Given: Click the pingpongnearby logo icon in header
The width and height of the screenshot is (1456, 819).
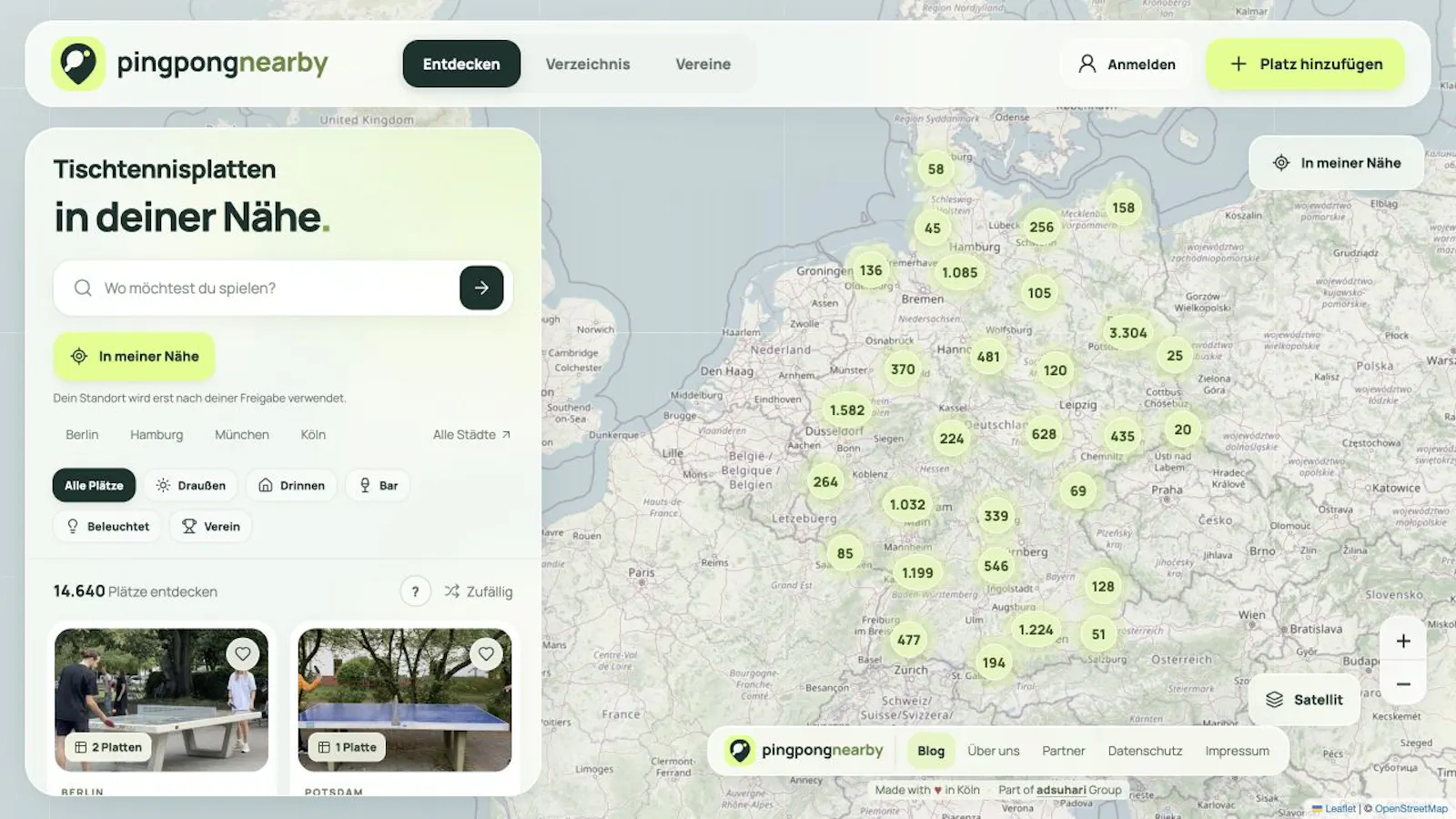Looking at the screenshot, I should click(x=78, y=64).
